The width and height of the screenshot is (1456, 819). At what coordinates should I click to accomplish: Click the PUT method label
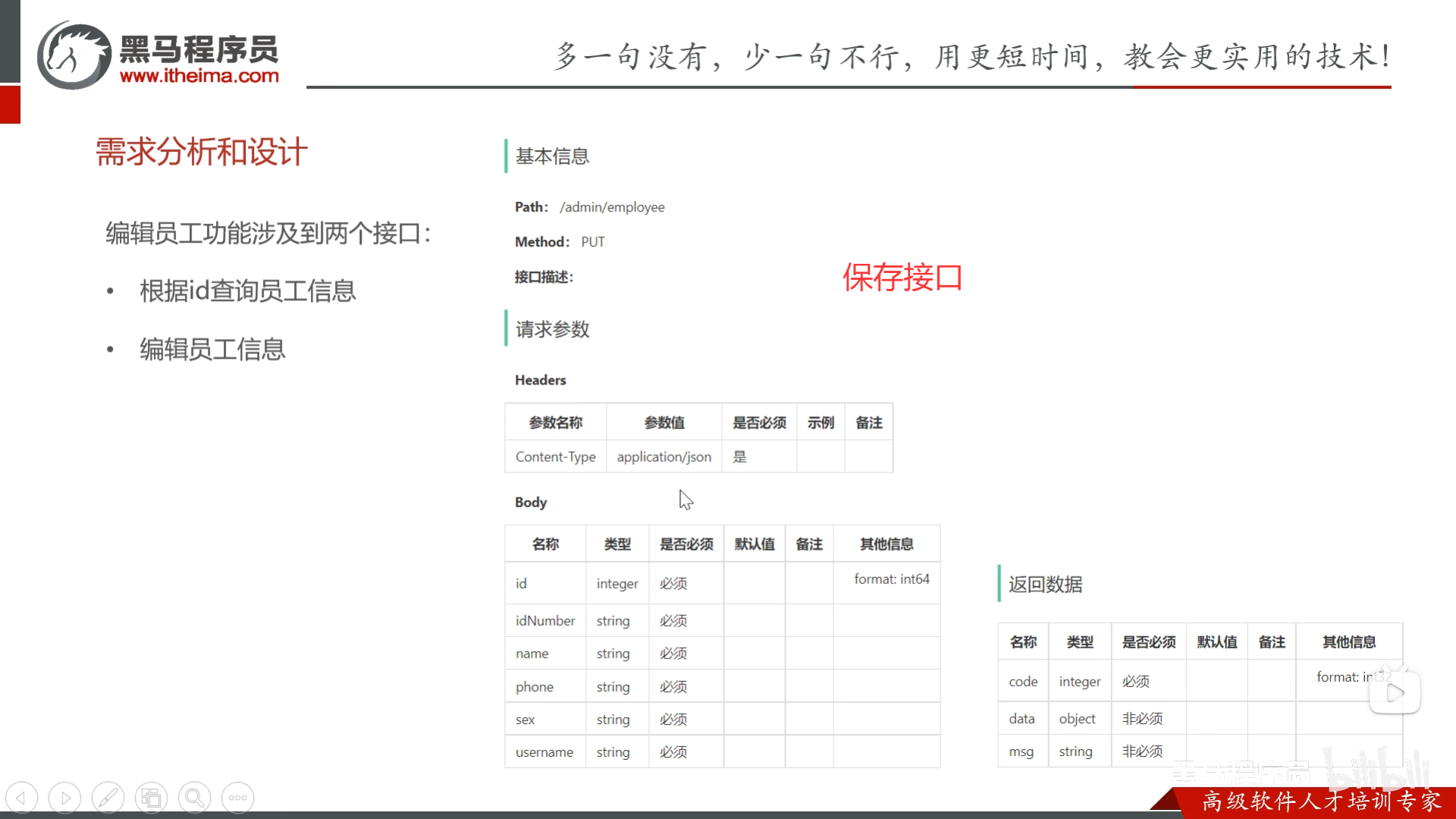[x=592, y=241]
